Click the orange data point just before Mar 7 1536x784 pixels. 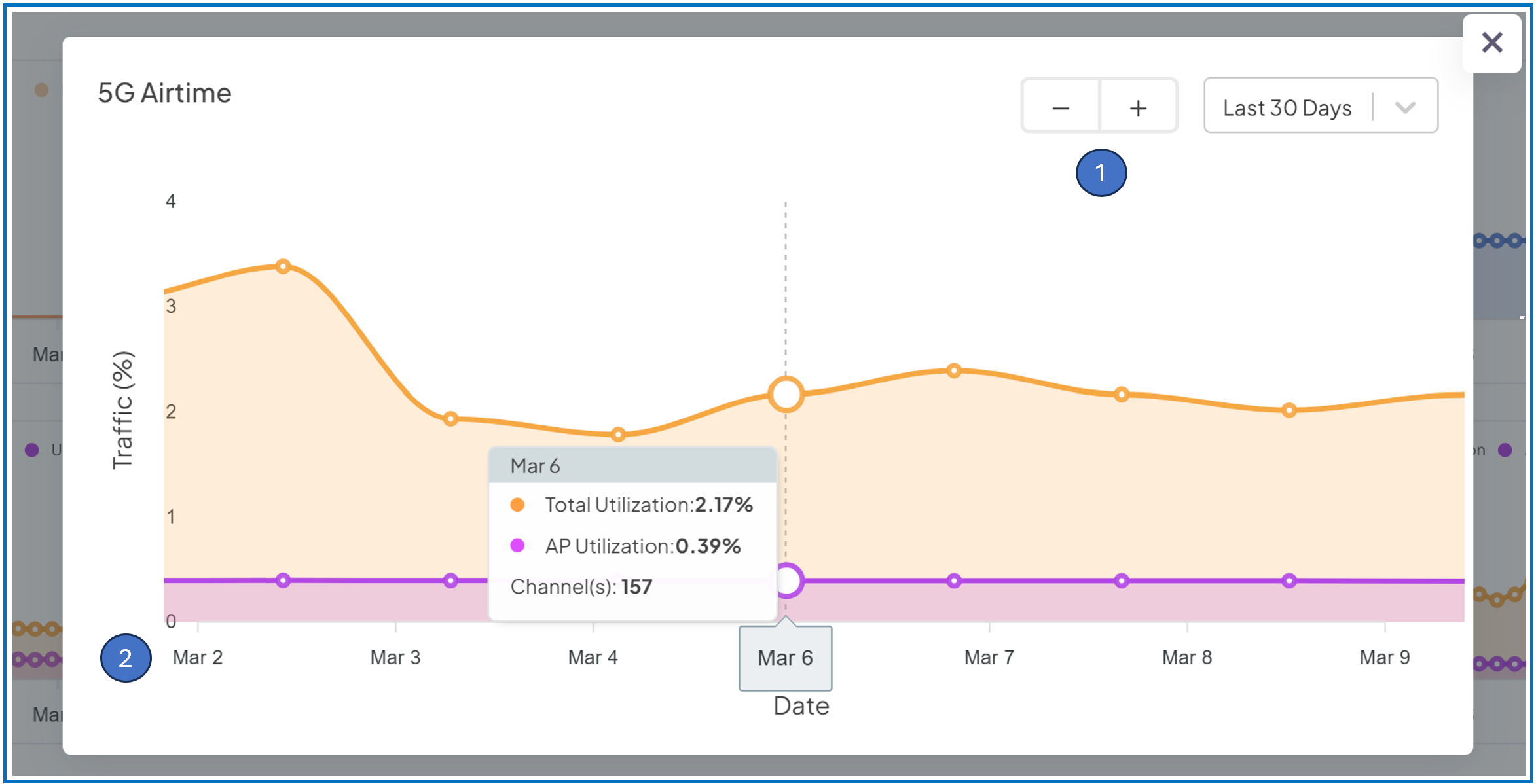[954, 371]
